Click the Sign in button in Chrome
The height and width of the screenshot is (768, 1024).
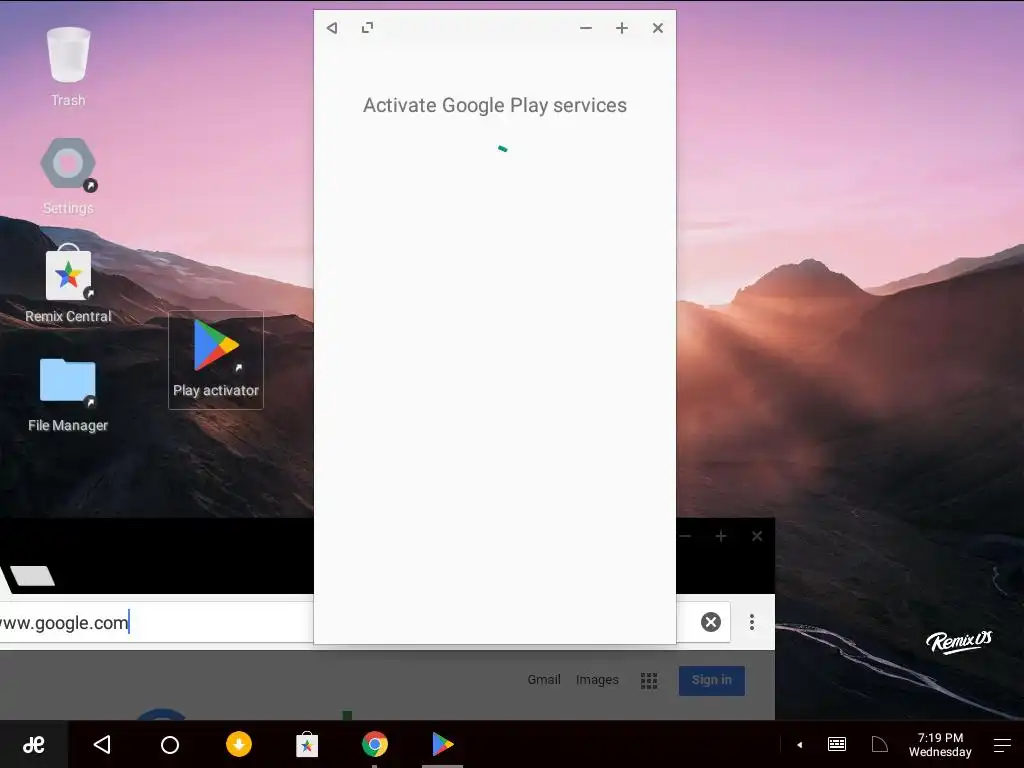(x=711, y=680)
